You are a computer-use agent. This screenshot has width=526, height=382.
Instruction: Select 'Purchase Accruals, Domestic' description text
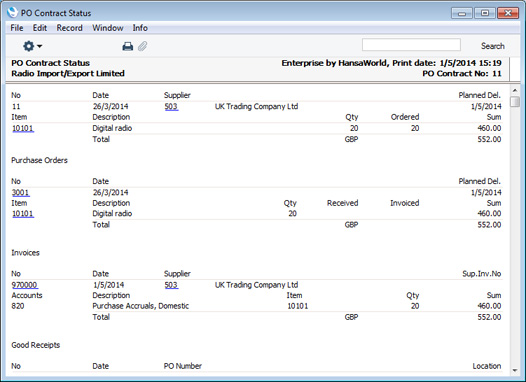(x=141, y=306)
